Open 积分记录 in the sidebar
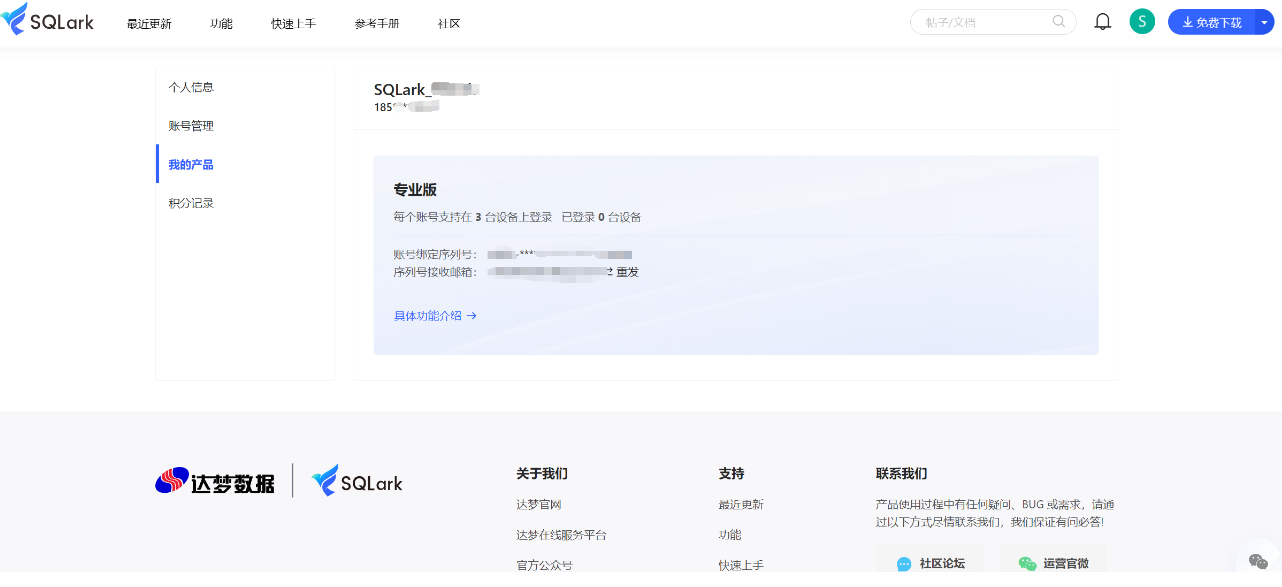 [191, 203]
